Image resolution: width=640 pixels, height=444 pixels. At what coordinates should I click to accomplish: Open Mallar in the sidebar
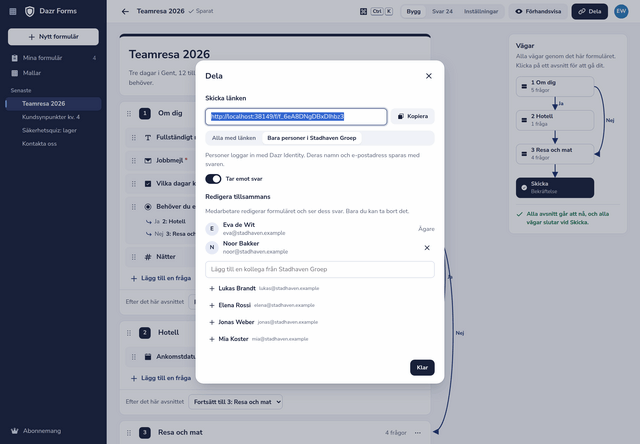coord(53,73)
